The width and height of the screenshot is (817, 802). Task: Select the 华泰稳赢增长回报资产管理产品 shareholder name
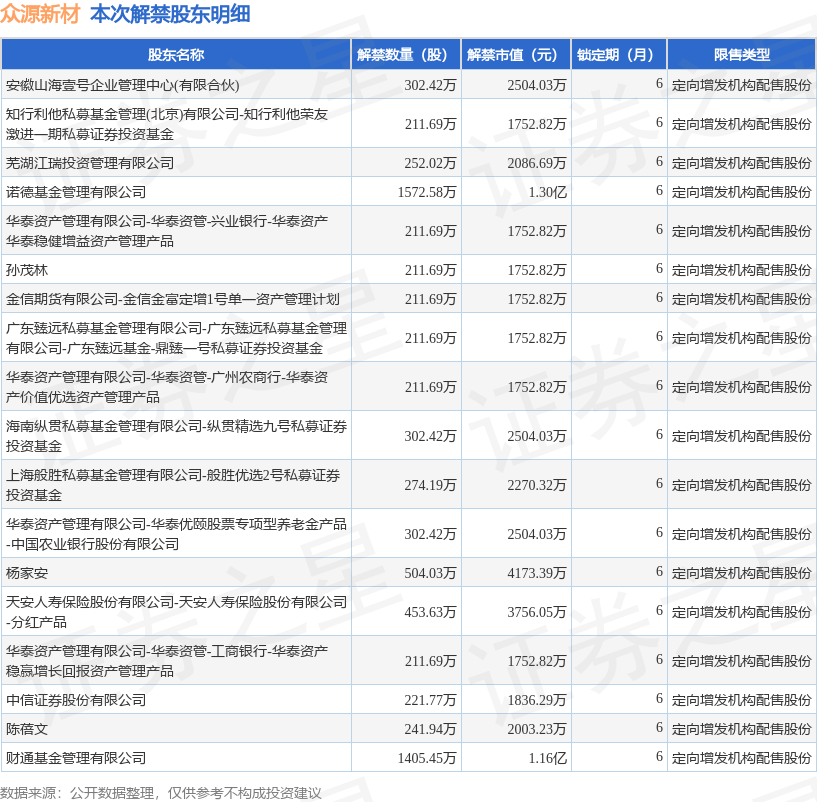point(167,661)
